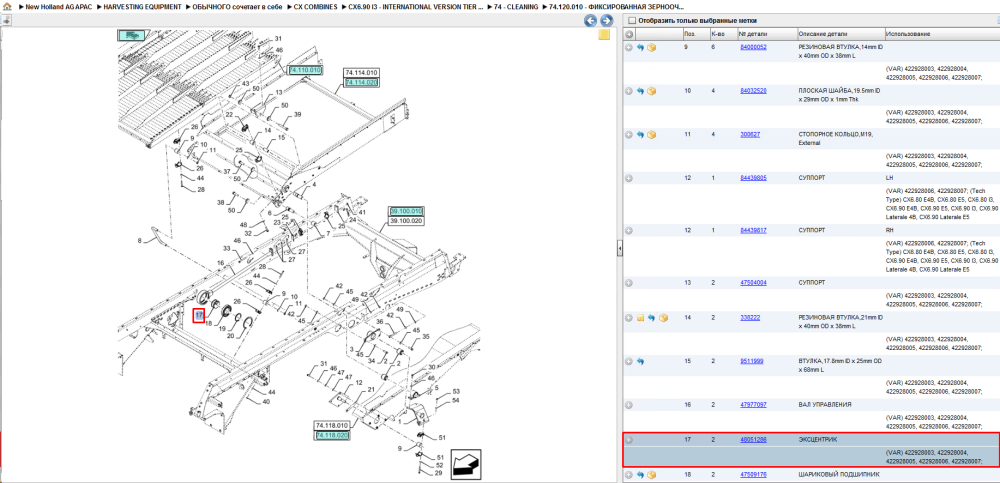Go to the home page icon
The height and width of the screenshot is (483, 1000).
pyautogui.click(x=7, y=6)
